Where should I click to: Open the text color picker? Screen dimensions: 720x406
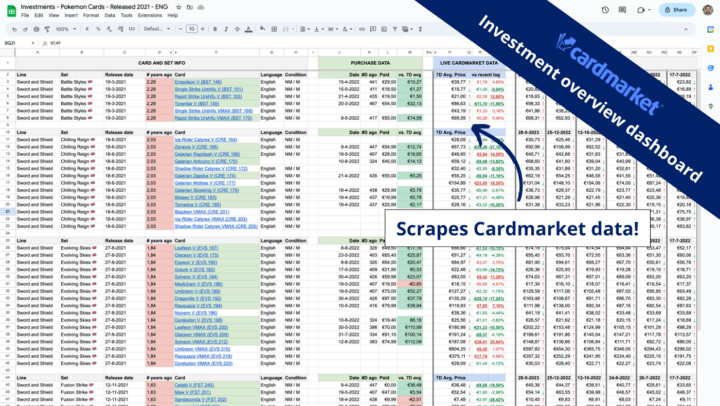pos(248,29)
